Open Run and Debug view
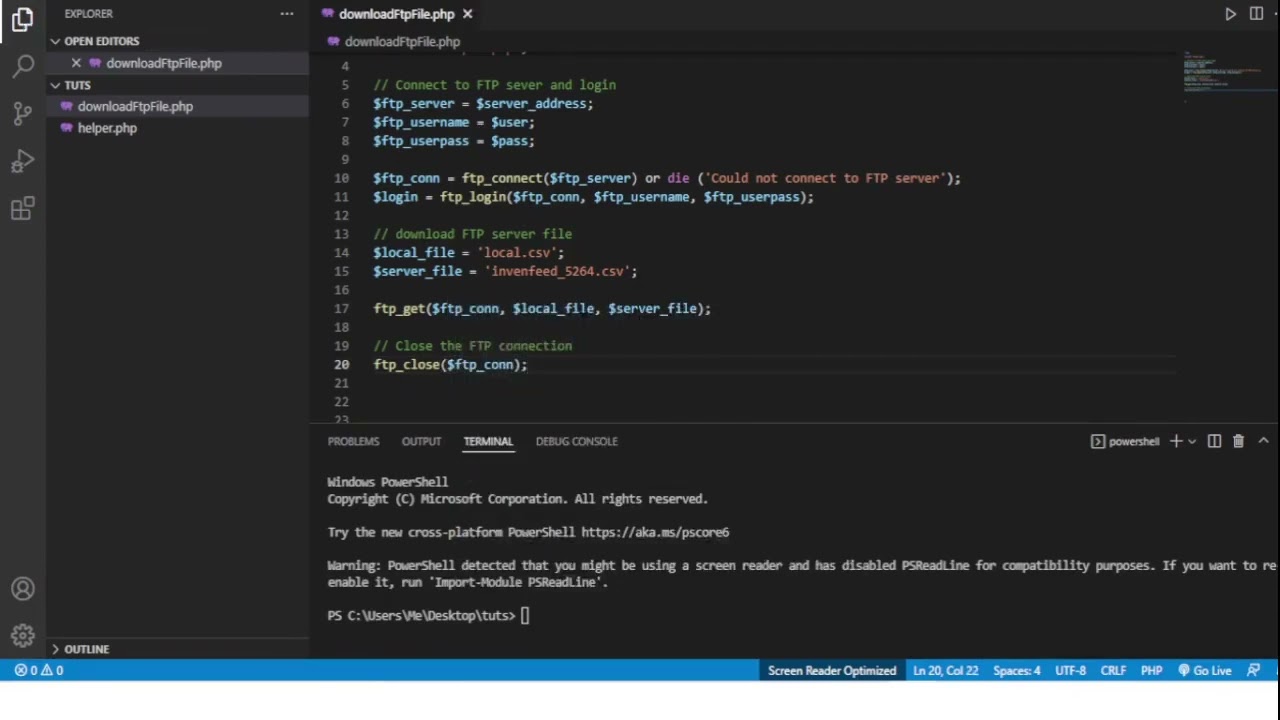This screenshot has width=1280, height=720. 22,161
